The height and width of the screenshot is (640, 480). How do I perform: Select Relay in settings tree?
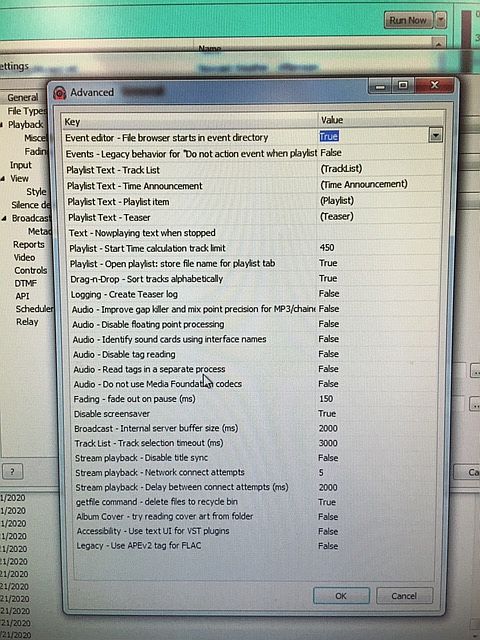pos(27,322)
